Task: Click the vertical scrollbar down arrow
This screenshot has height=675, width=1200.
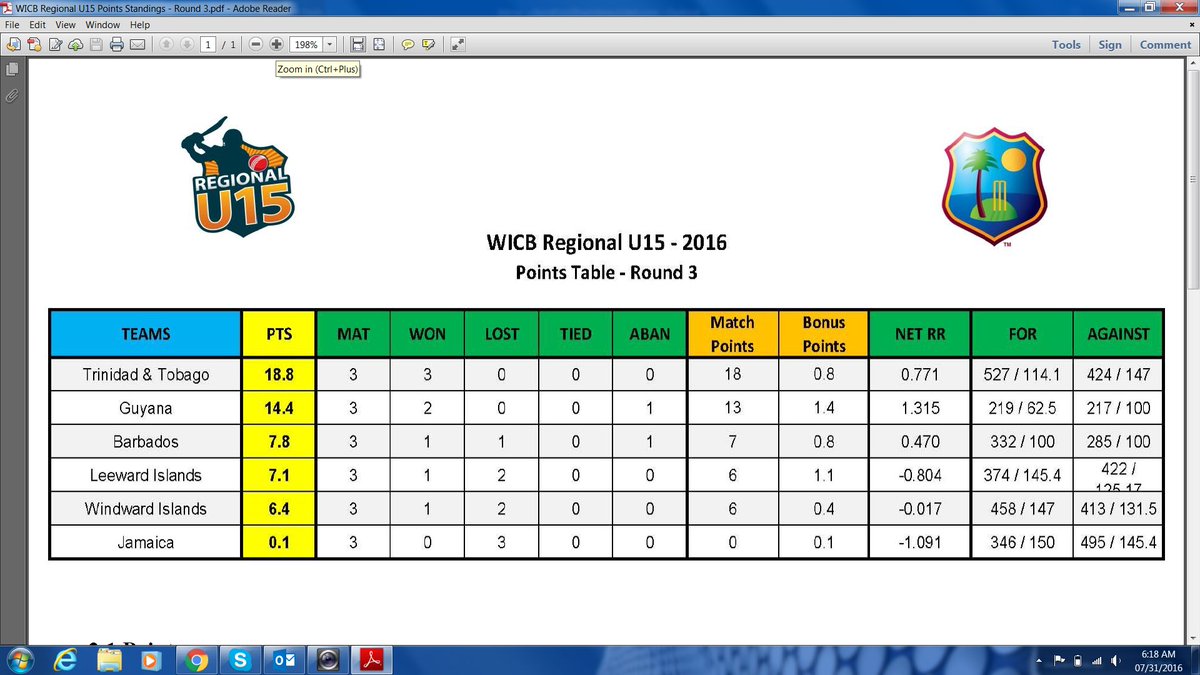Action: 1192,637
